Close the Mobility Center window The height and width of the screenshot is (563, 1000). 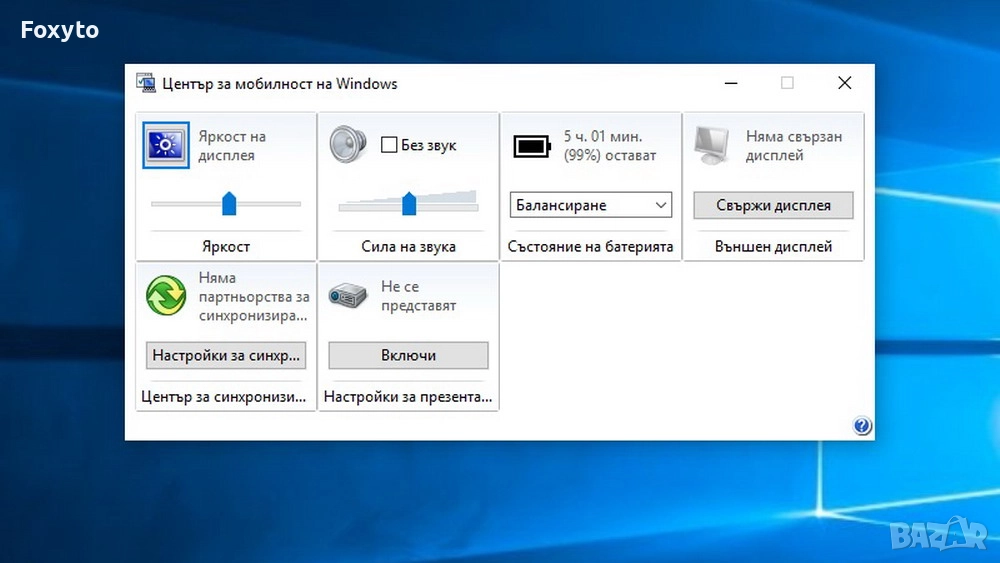(x=844, y=83)
